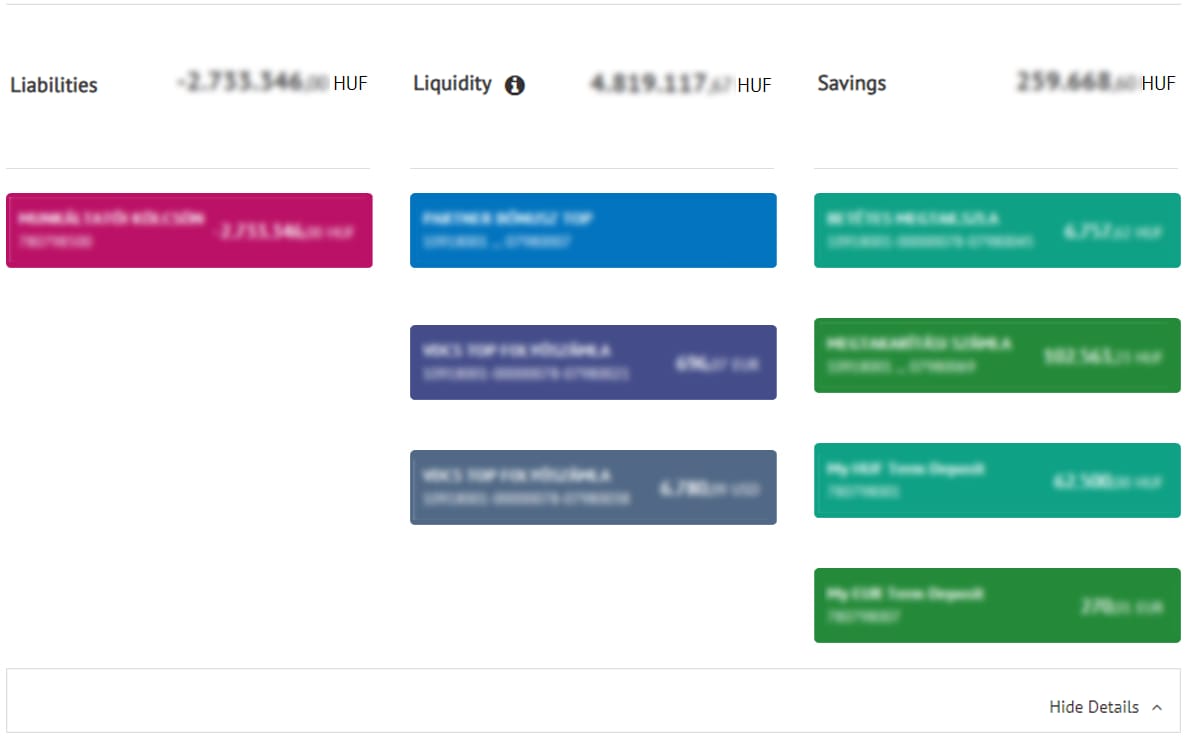Open the topmost teal savings card

[x=997, y=230]
